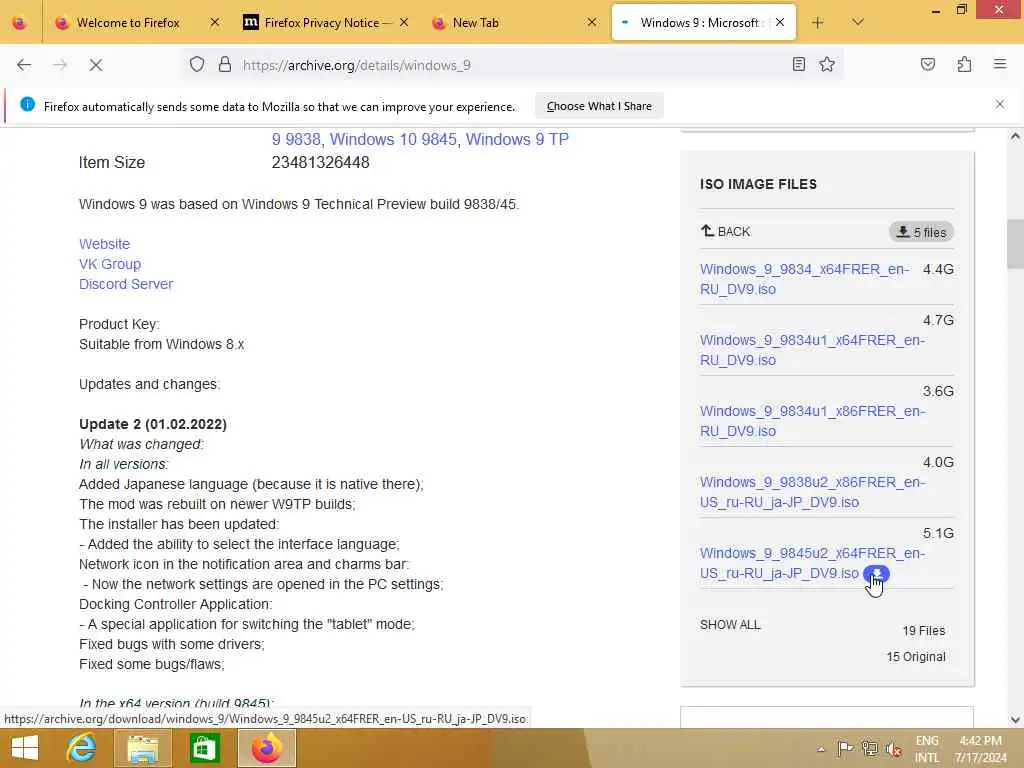Download Windows_9_9834_x64FRER_en-RU_DV9.iso

(804, 279)
